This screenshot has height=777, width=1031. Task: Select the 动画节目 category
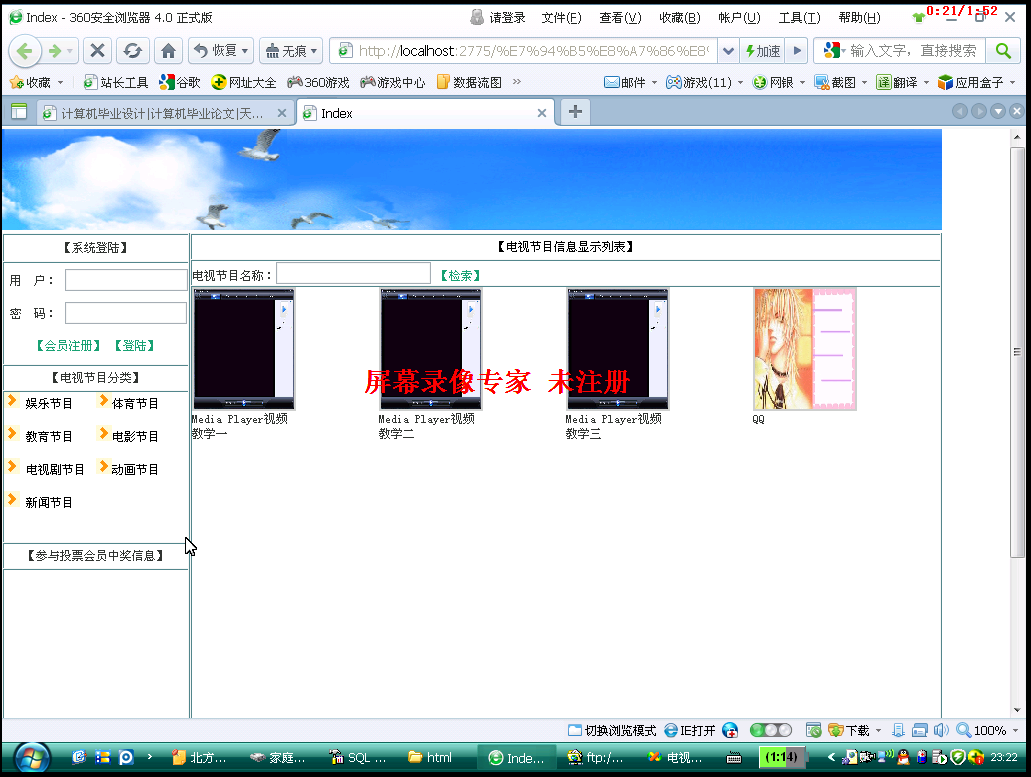point(135,469)
